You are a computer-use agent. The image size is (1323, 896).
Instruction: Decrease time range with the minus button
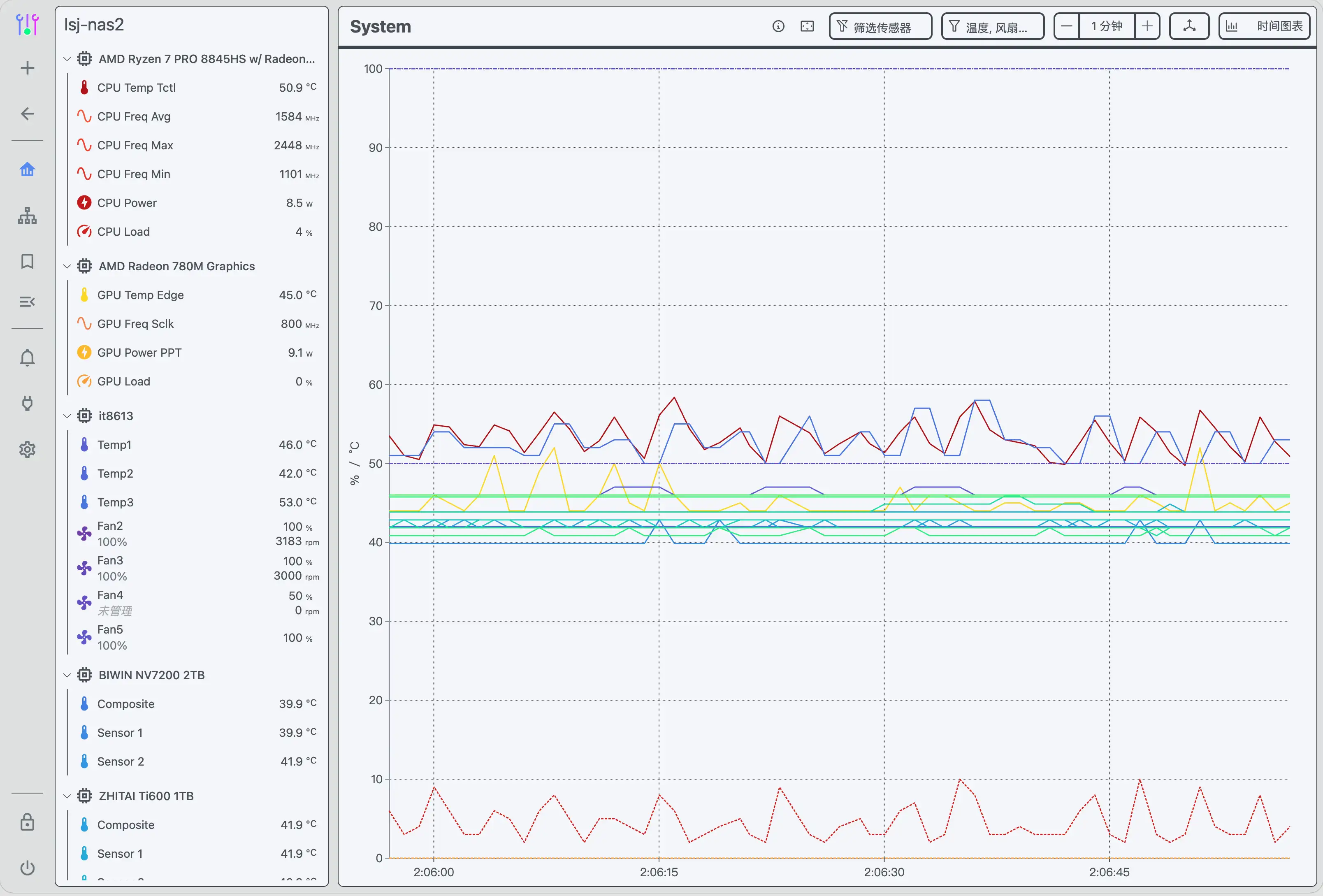coord(1067,26)
